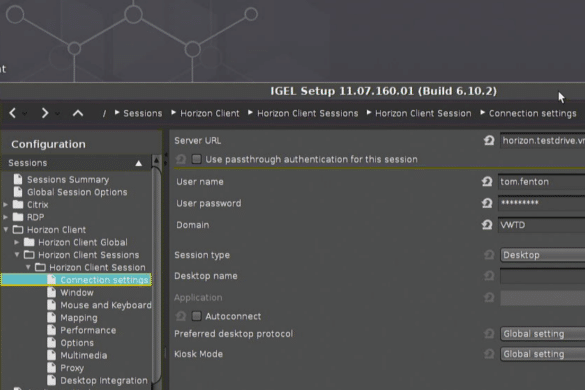585x390 pixels.
Task: Enable passthrough authentication for this session checkbox
Action: pos(196,159)
